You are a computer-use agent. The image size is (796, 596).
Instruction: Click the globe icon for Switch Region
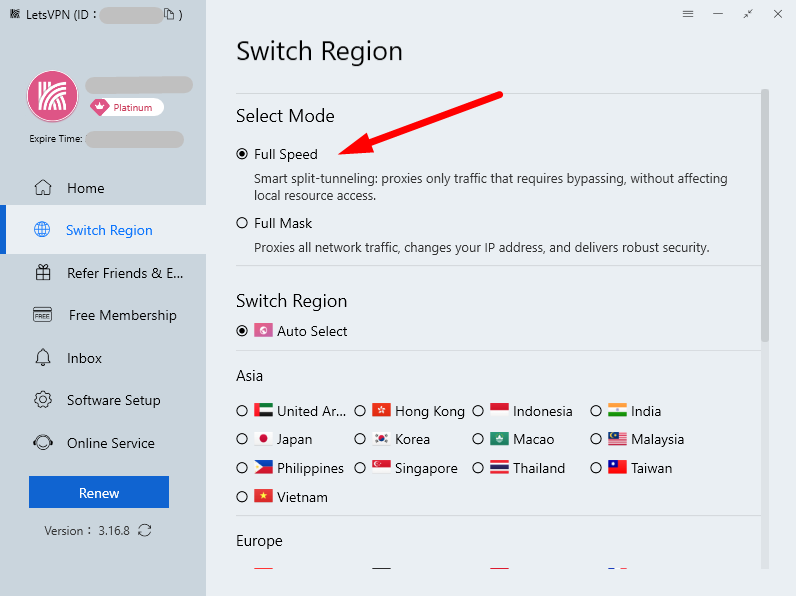click(x=42, y=229)
